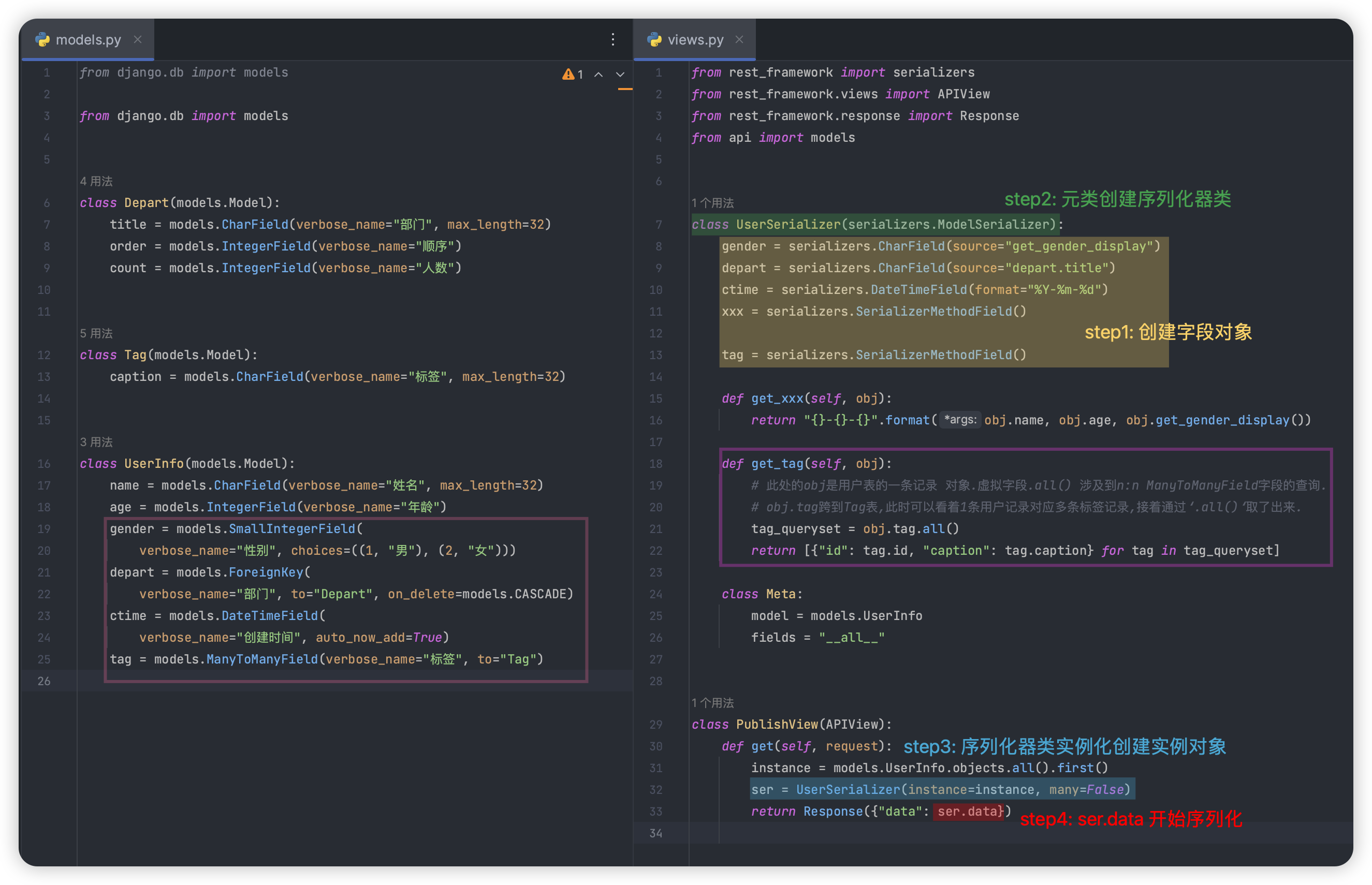Viewport: 1372px width, 885px height.
Task: Click Python file icon on views.py tab
Action: coord(654,40)
